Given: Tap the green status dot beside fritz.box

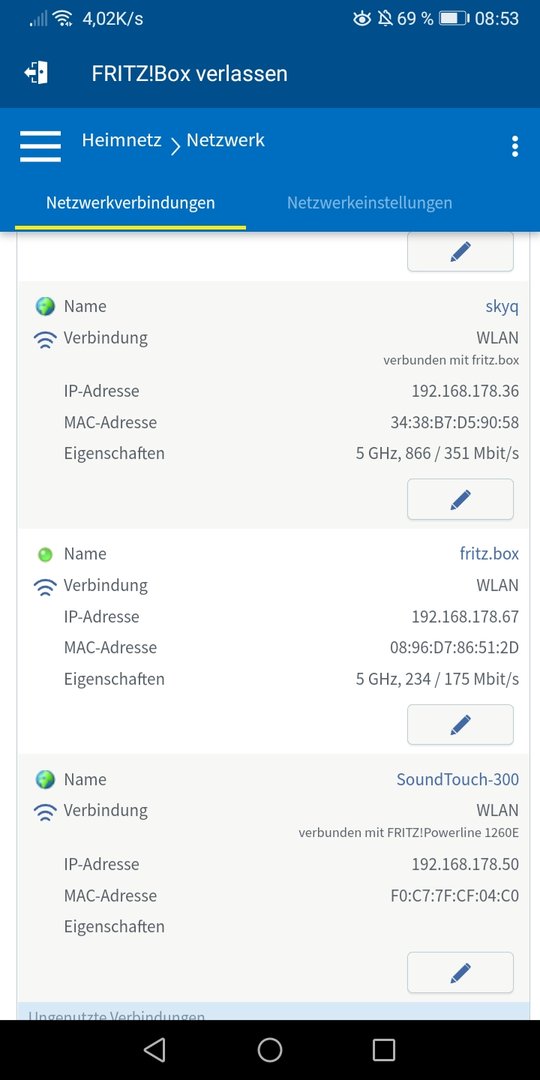Looking at the screenshot, I should (45, 554).
